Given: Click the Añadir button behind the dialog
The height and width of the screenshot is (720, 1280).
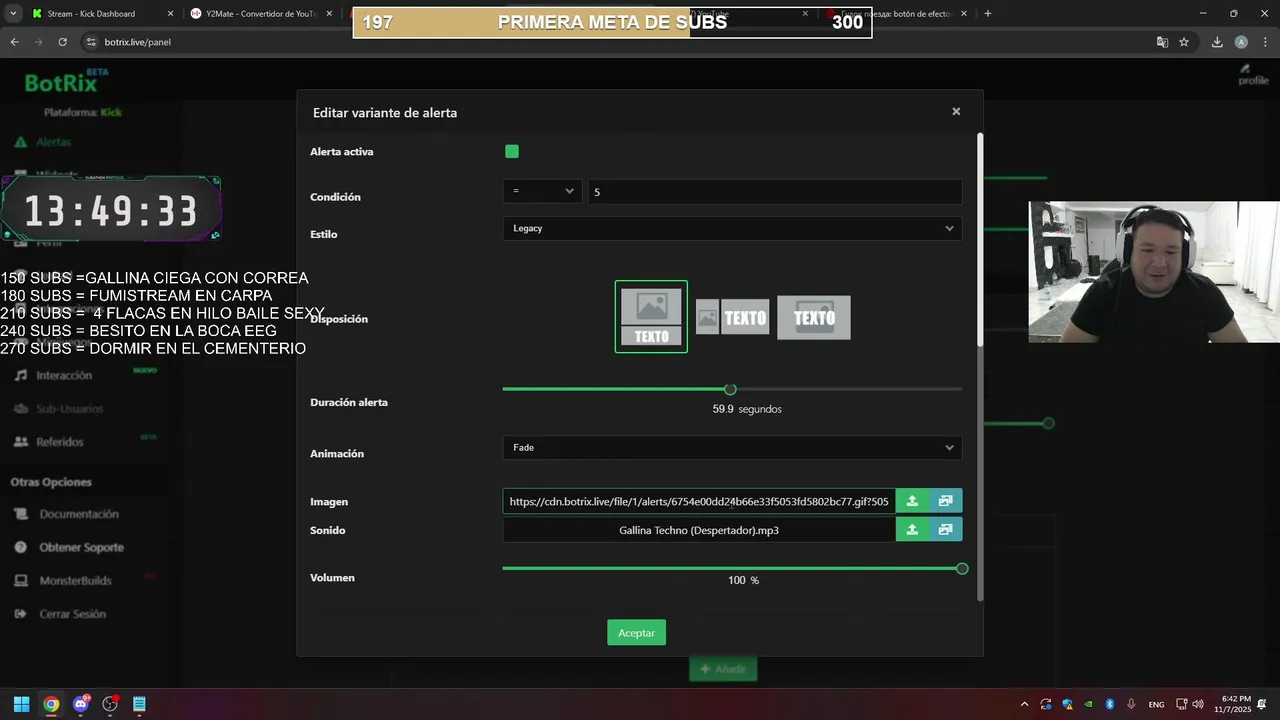Looking at the screenshot, I should [x=723, y=669].
